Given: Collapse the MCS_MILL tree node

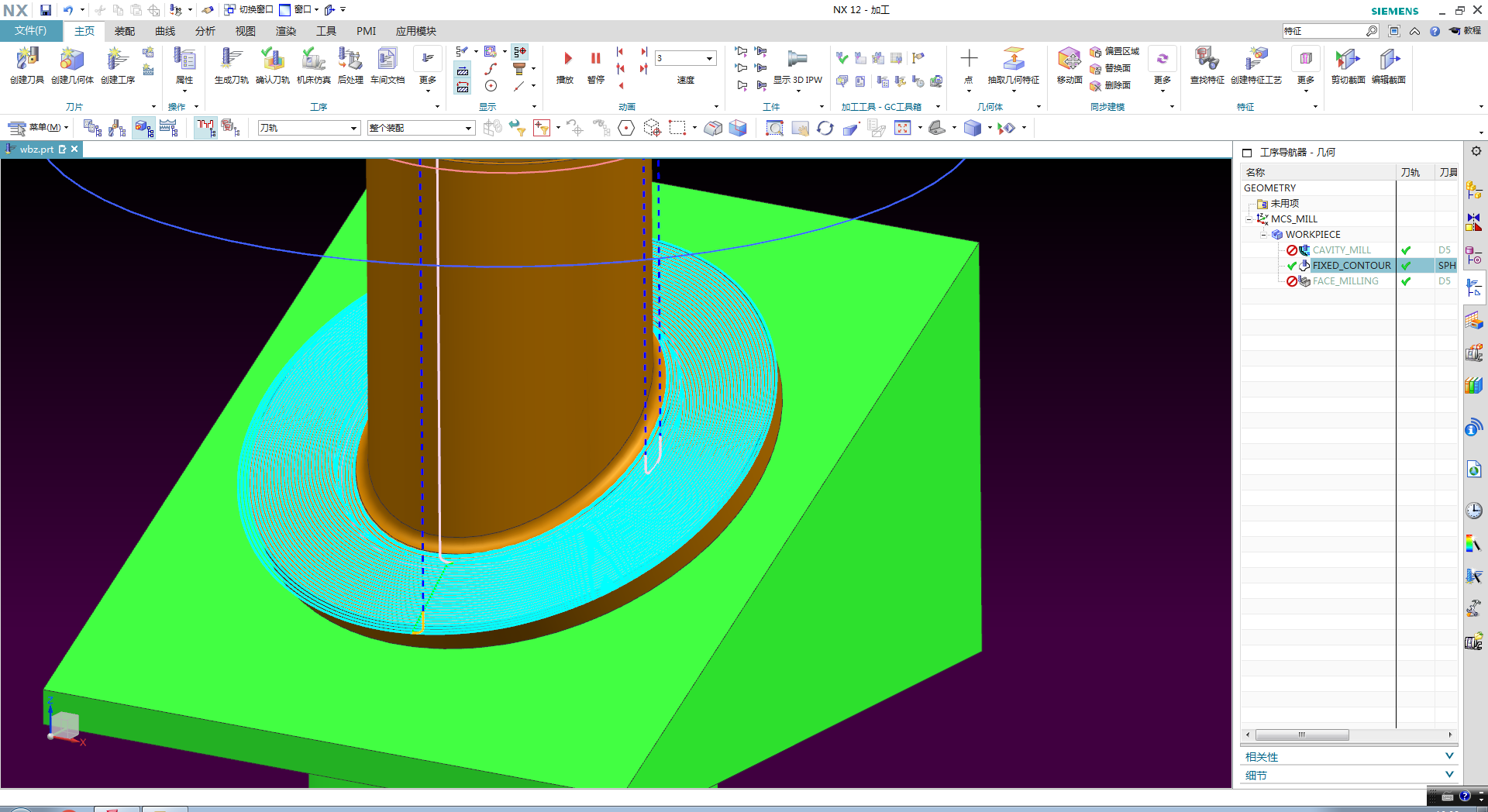Looking at the screenshot, I should point(1249,219).
